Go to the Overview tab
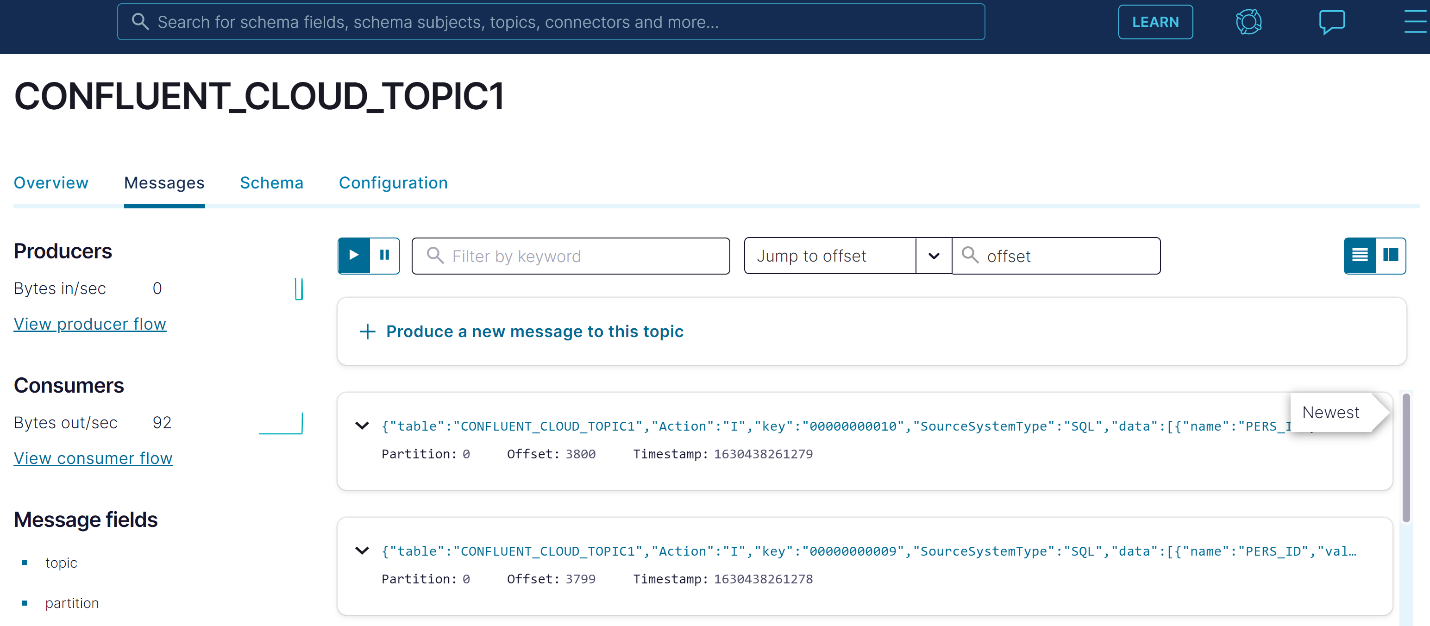Viewport: 1430px width, 626px height. tap(51, 183)
